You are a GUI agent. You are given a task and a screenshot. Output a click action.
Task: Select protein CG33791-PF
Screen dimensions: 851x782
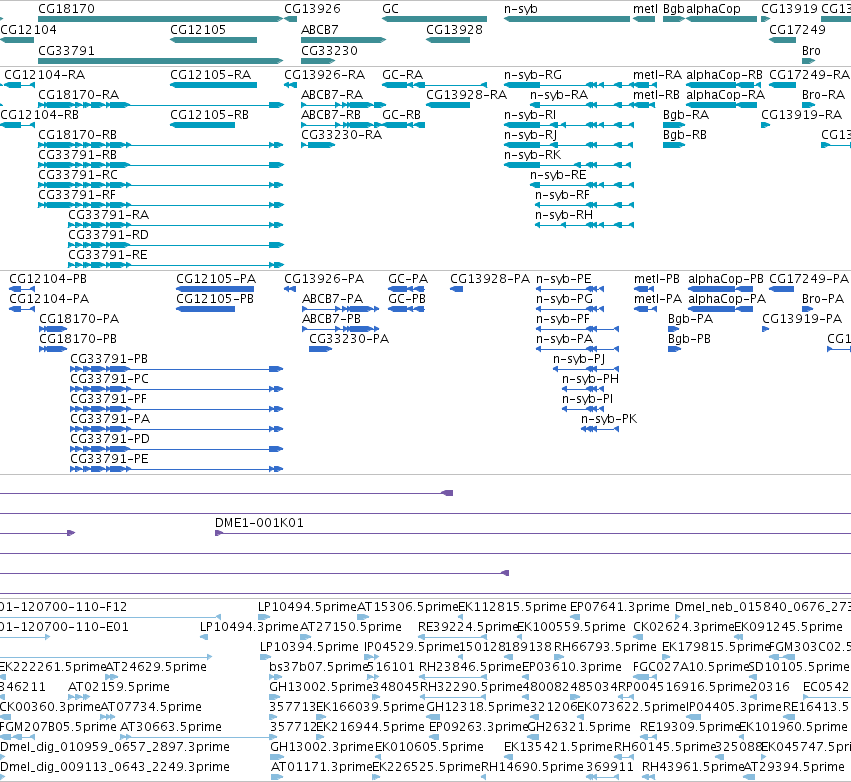(109, 399)
